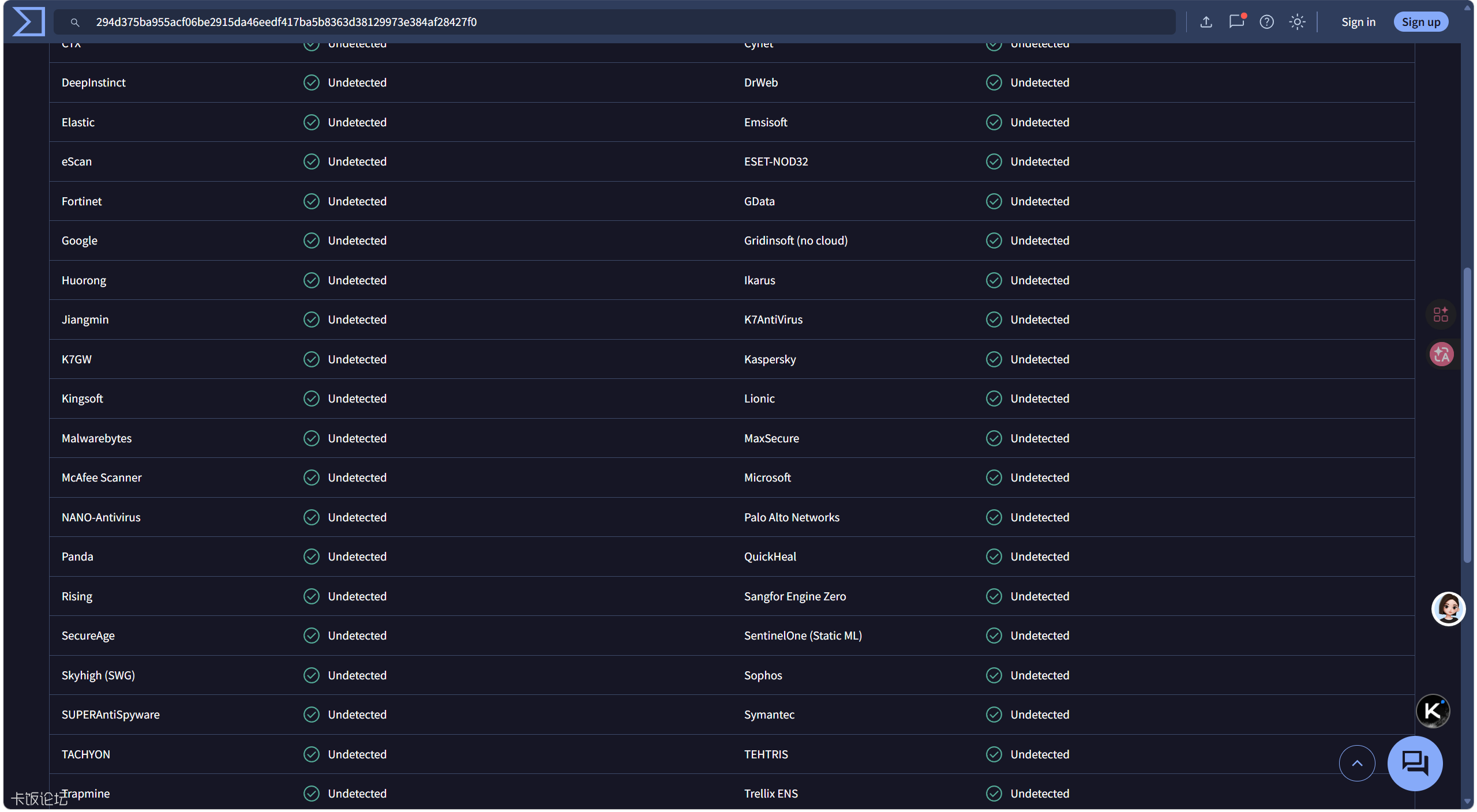1477x812 pixels.
Task: Select the SentinelOne (Static ML) vendor name
Action: pyautogui.click(x=803, y=636)
